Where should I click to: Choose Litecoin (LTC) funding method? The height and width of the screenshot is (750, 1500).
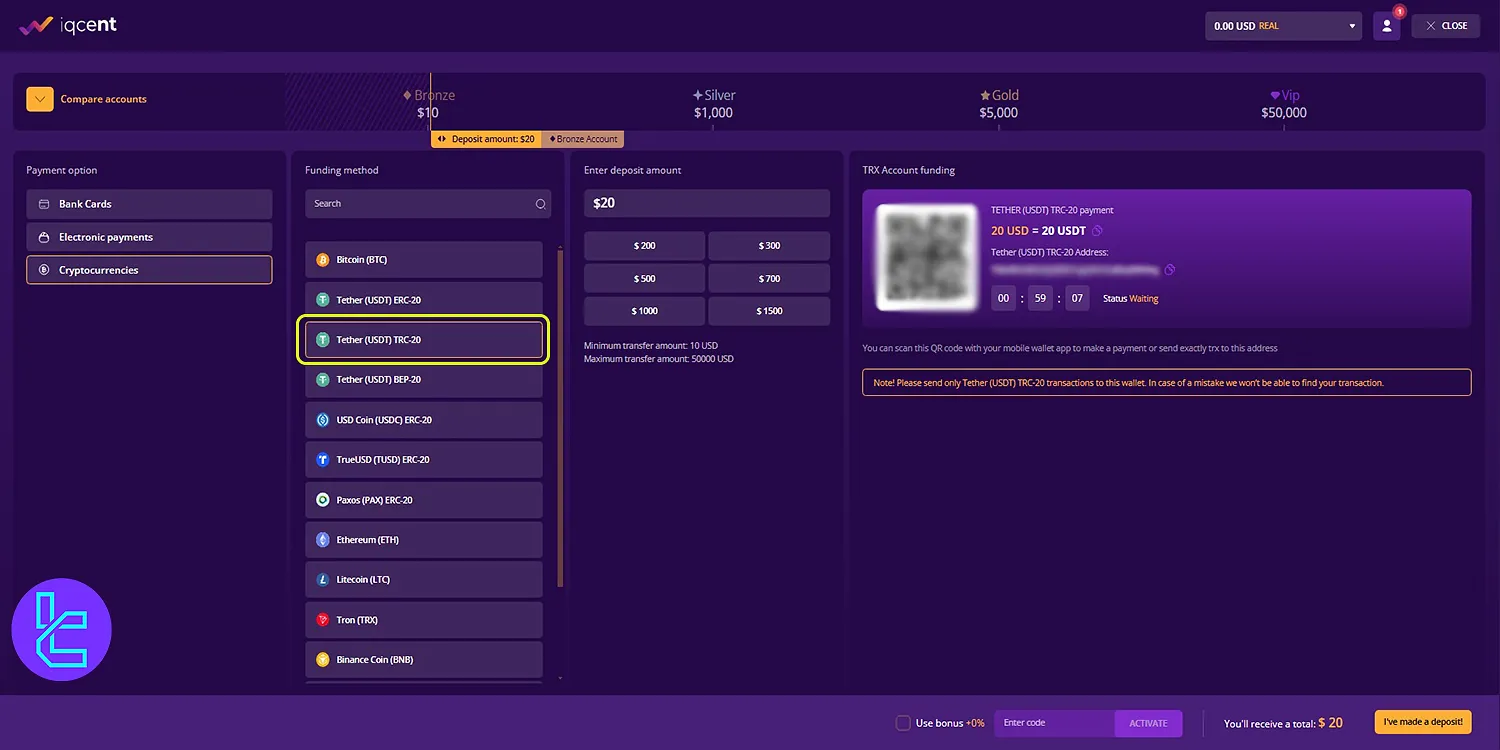click(x=424, y=580)
